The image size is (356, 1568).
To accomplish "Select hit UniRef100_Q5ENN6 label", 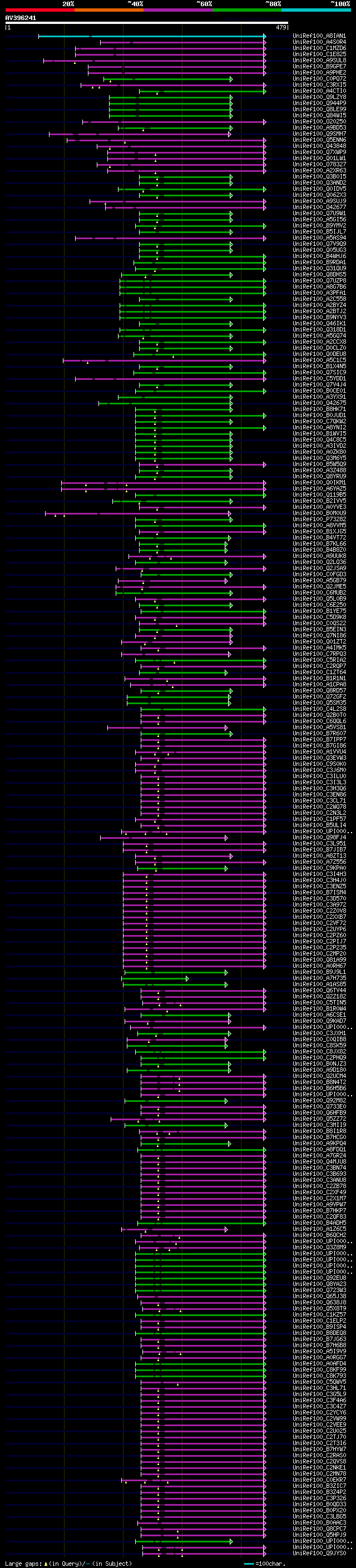I will coord(319,140).
